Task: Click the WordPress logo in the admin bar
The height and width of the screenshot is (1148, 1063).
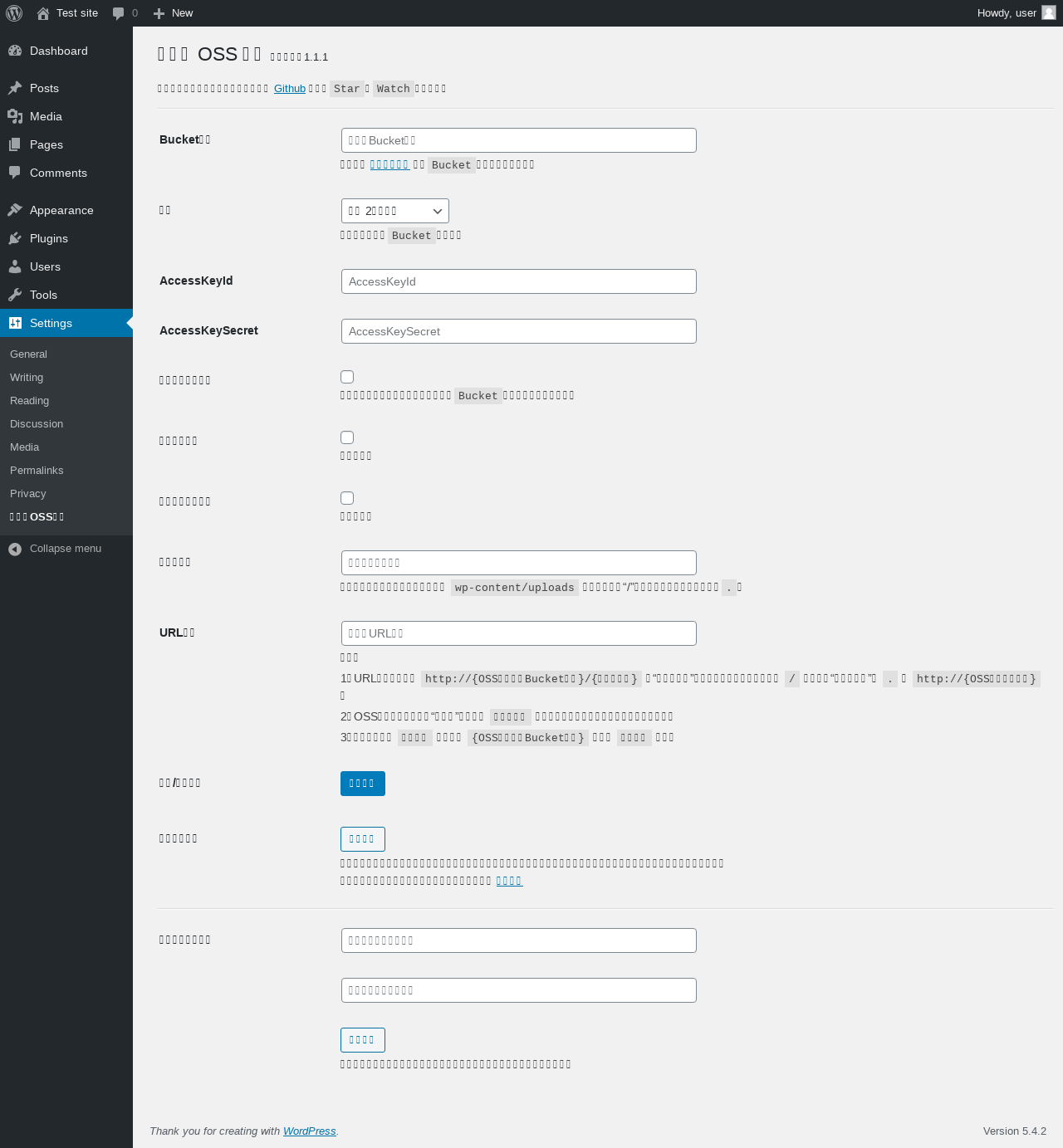Action: (x=14, y=13)
